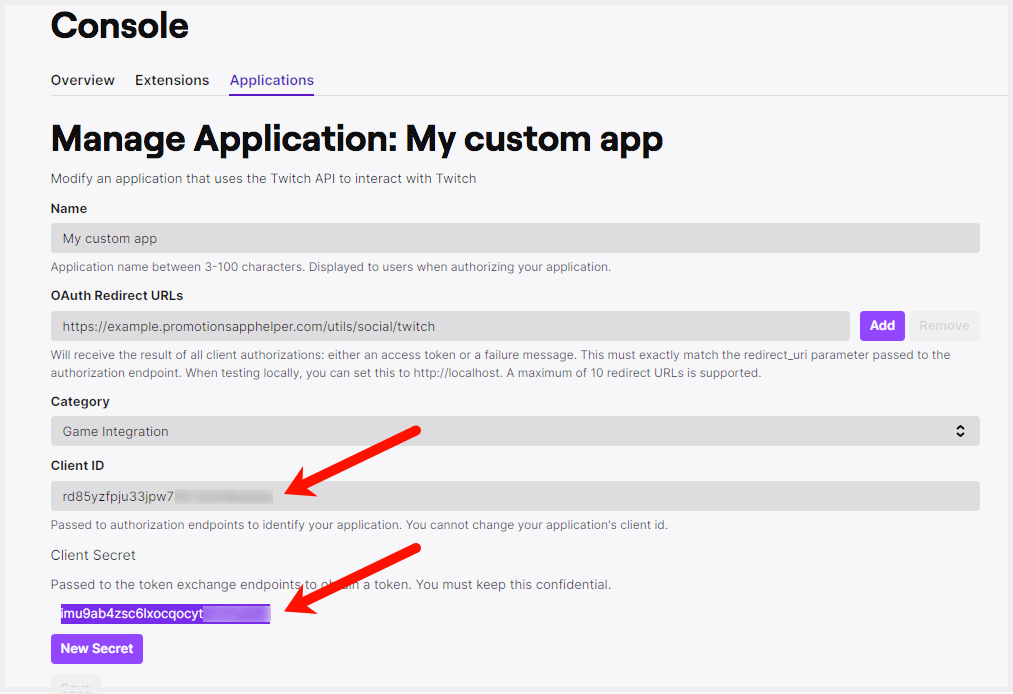
Task: Click the Category label
Action: pos(80,401)
